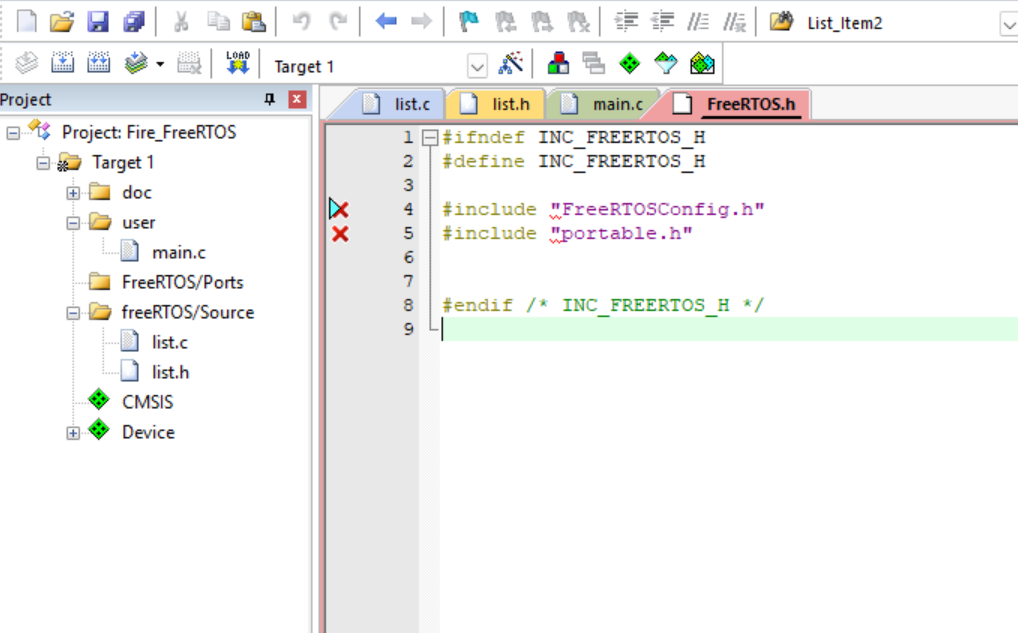Click the "portable.h" include string
The image size is (1018, 633).
point(621,233)
